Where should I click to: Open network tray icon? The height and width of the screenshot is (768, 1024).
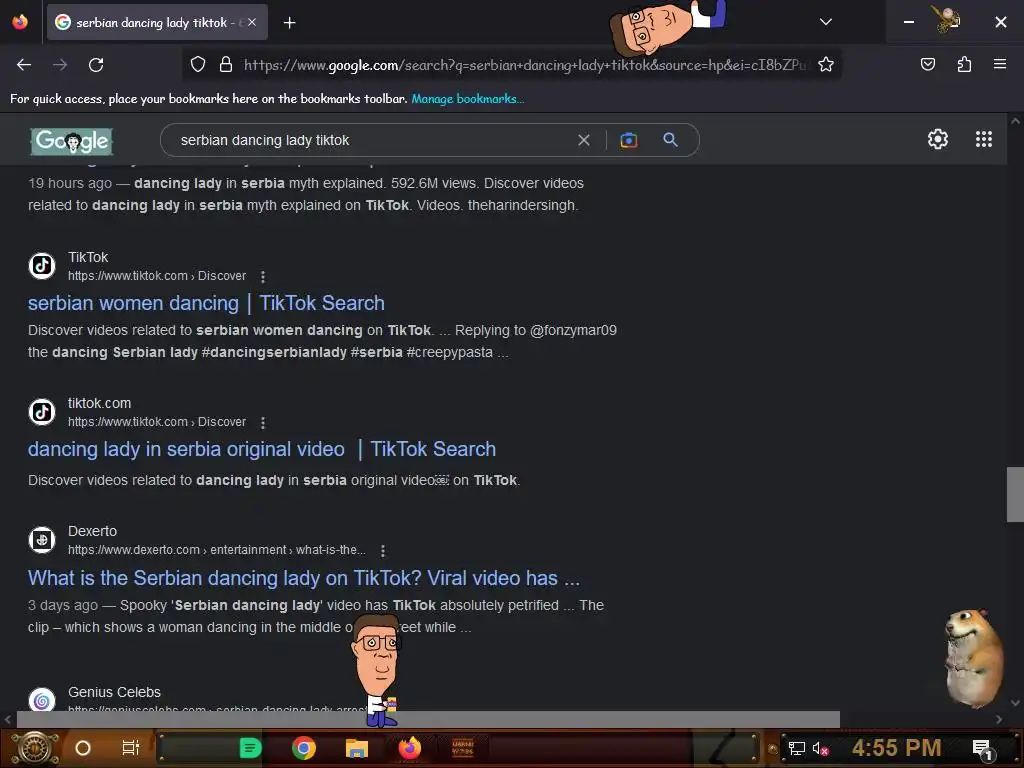(x=796, y=749)
